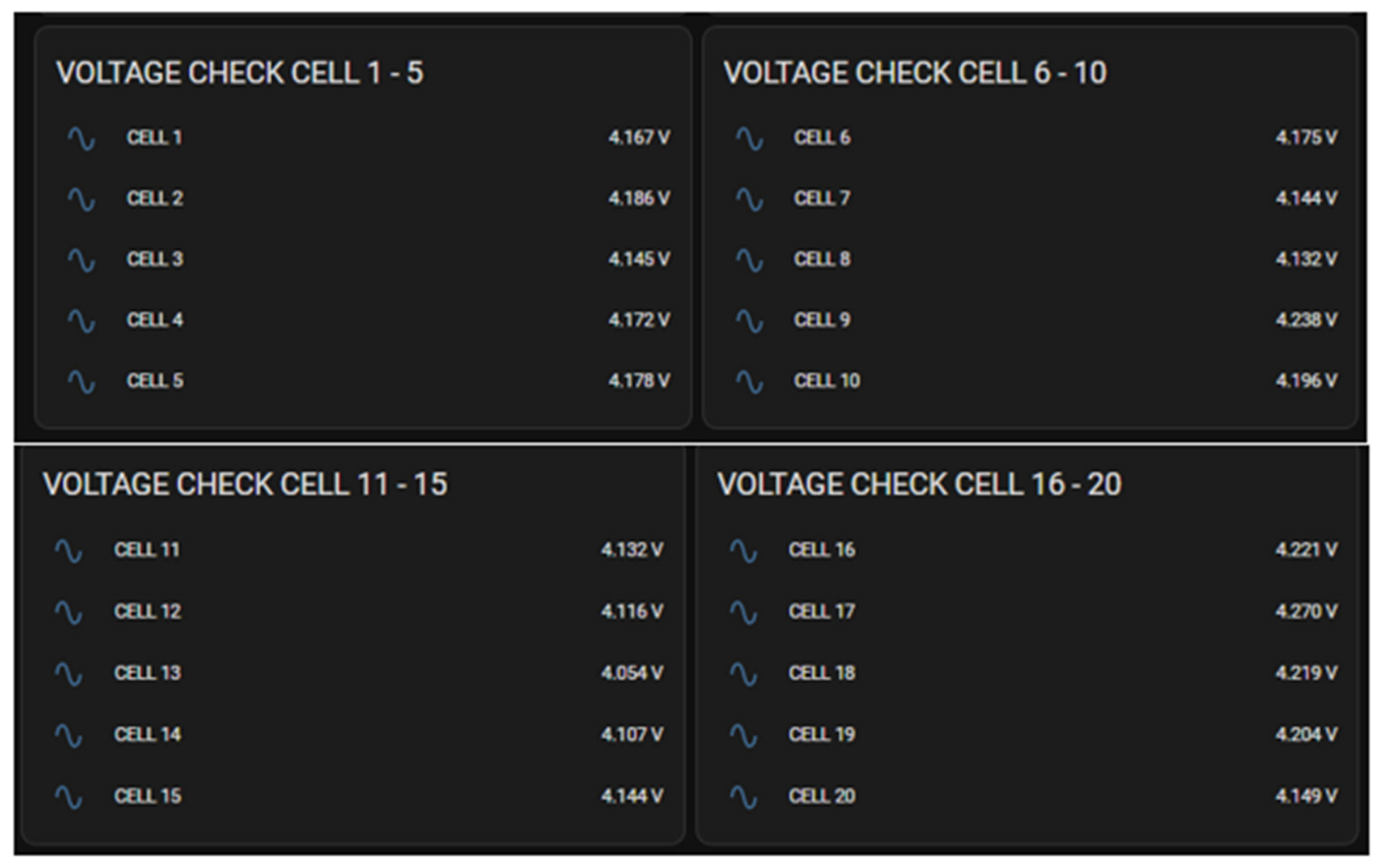Click the VOLTAGE CHECK CELL 1 - 5 heading
The image size is (1381, 868).
[x=239, y=73]
